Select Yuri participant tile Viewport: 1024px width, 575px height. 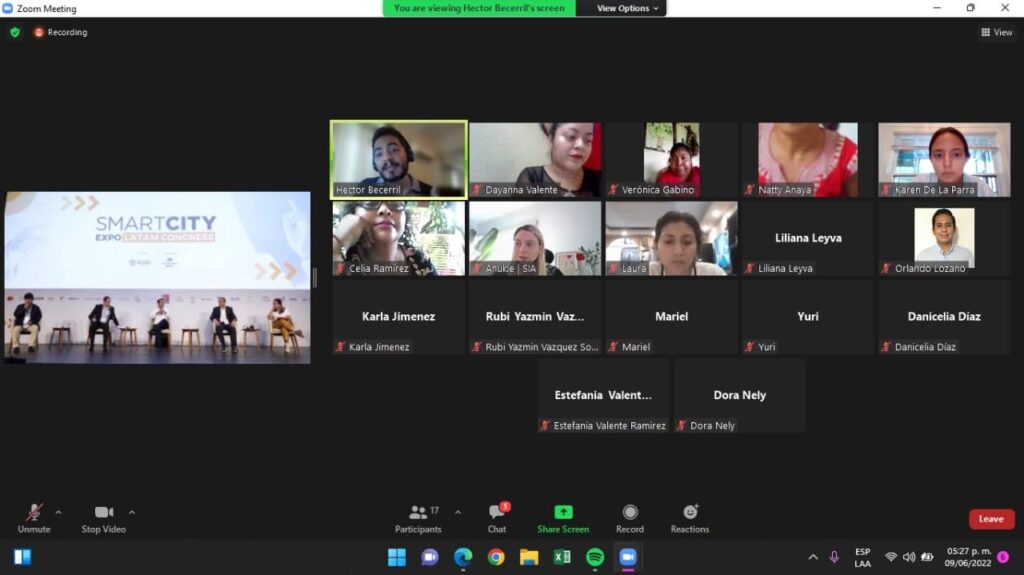[x=808, y=317]
